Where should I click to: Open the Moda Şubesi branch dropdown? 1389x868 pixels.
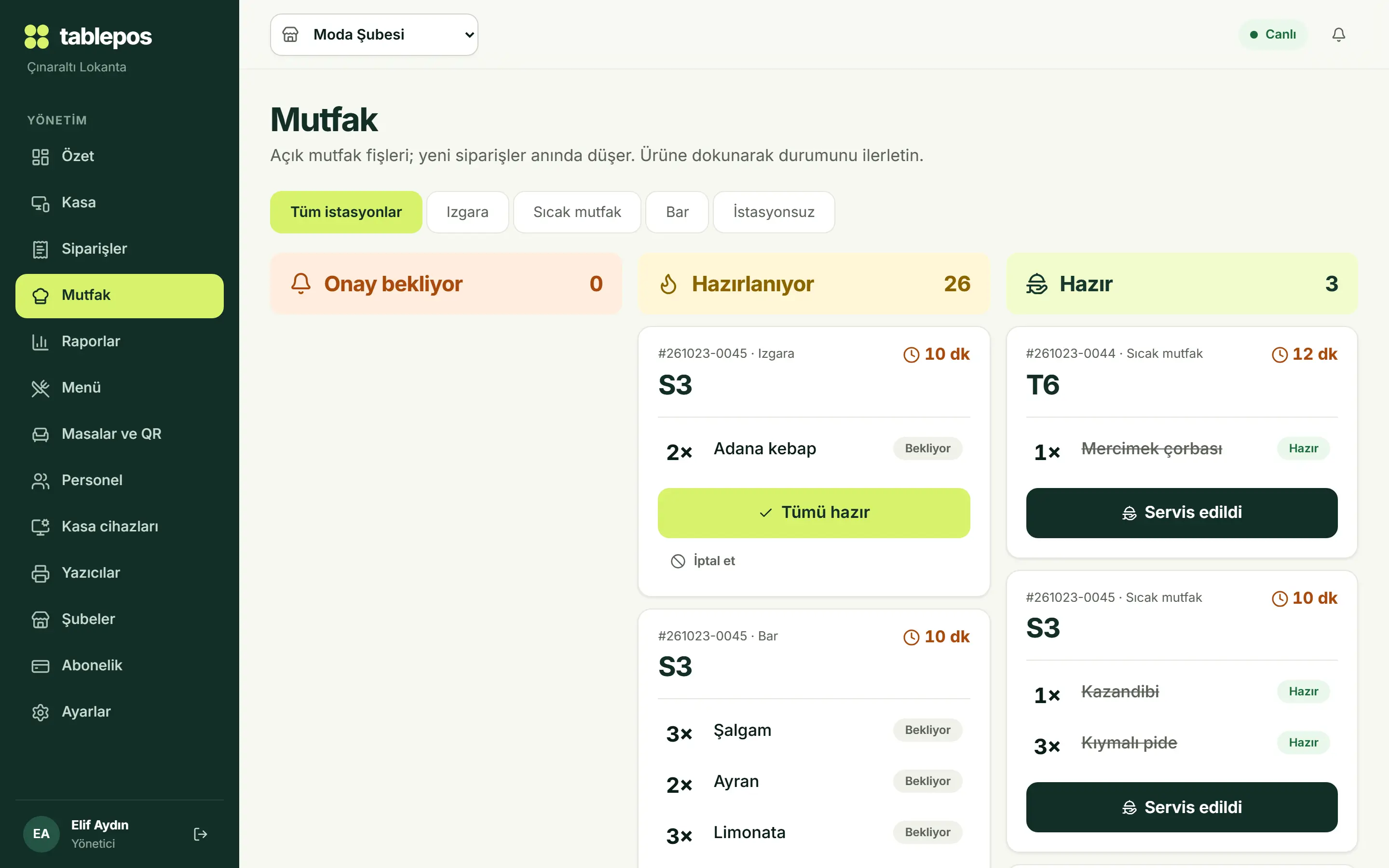[x=374, y=34]
